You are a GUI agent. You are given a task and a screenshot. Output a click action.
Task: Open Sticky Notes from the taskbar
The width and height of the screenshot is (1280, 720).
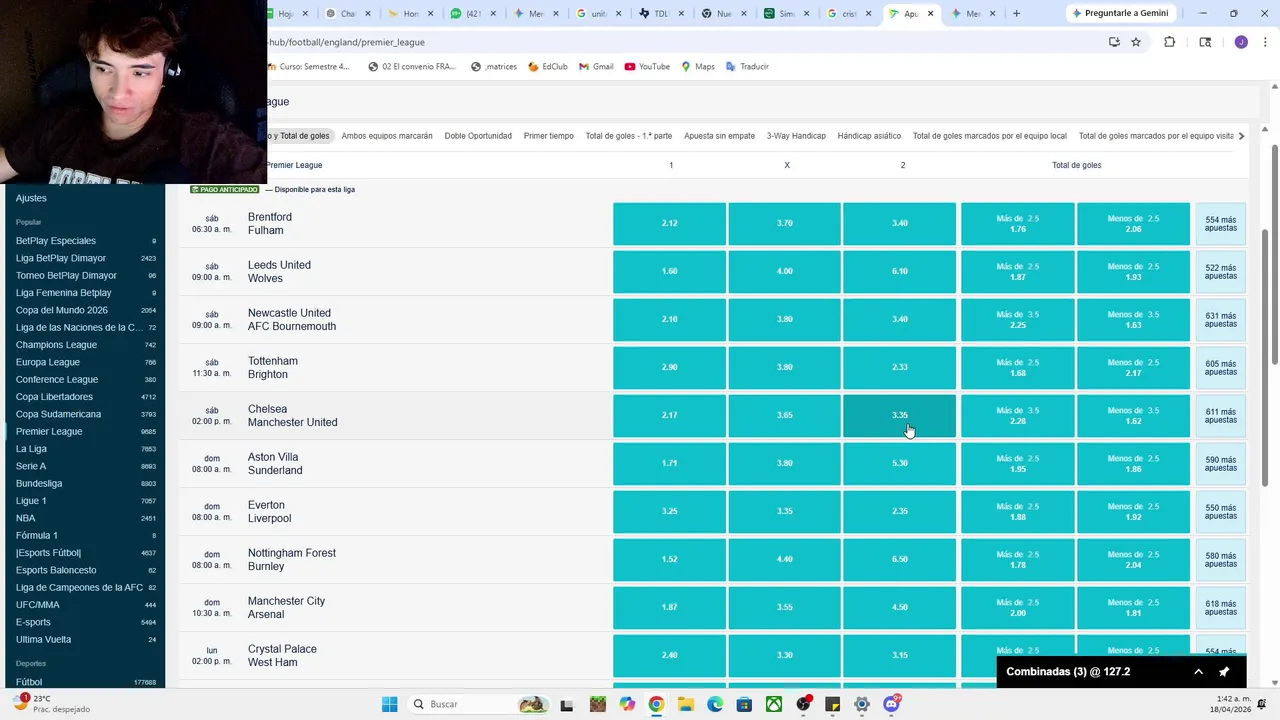832,704
